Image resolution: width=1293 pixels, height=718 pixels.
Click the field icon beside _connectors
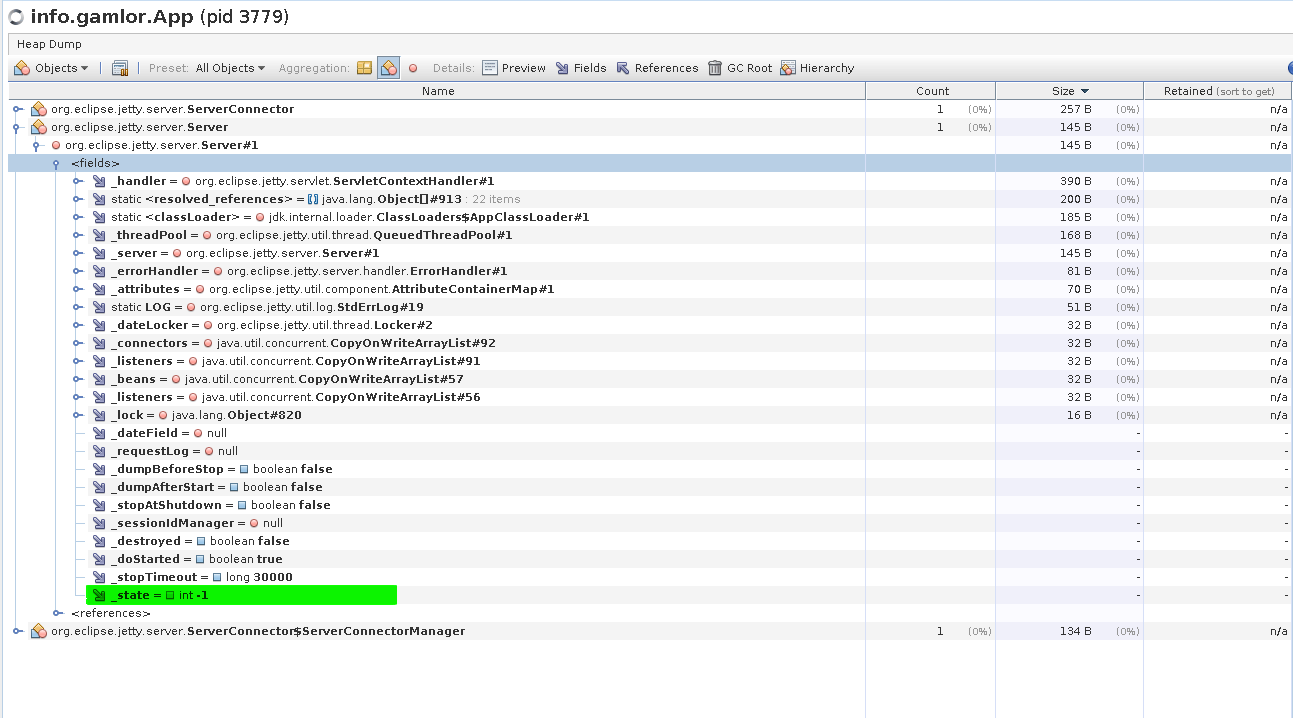coord(99,343)
